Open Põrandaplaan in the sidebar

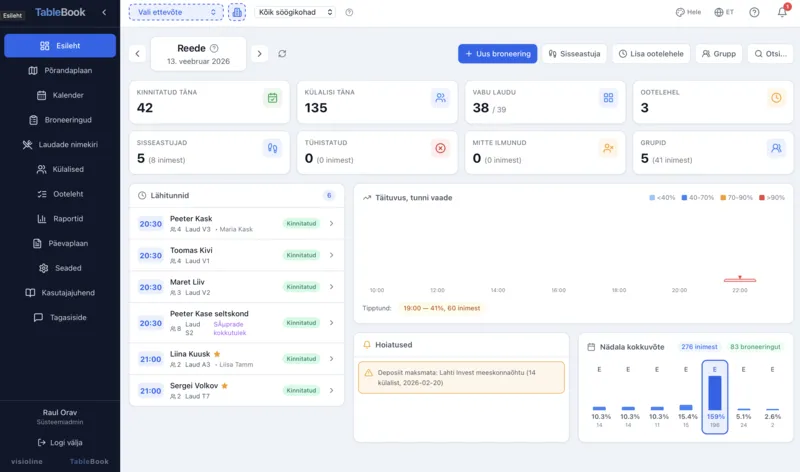60,71
